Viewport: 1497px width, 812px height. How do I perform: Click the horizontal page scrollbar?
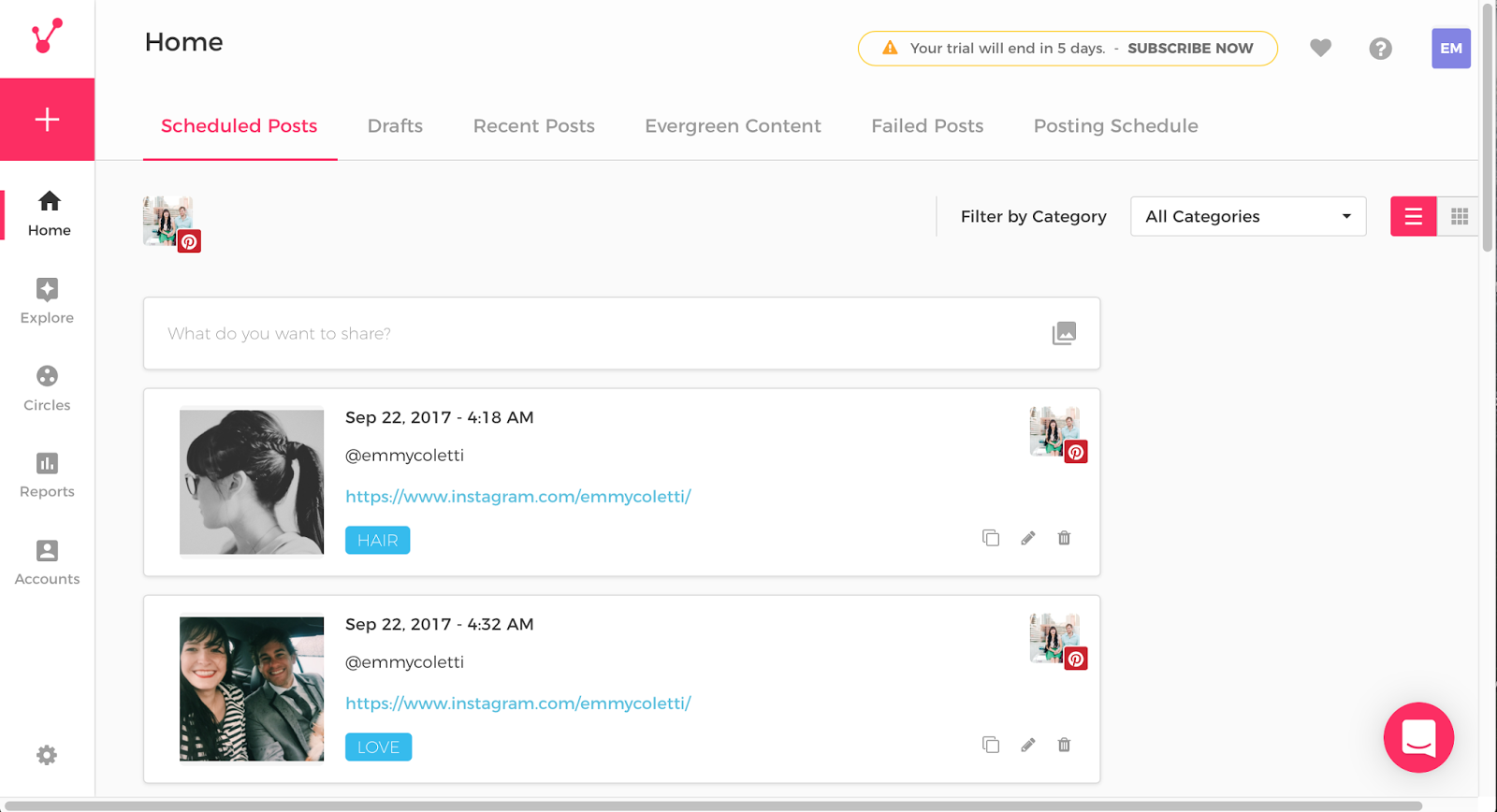pyautogui.click(x=713, y=805)
